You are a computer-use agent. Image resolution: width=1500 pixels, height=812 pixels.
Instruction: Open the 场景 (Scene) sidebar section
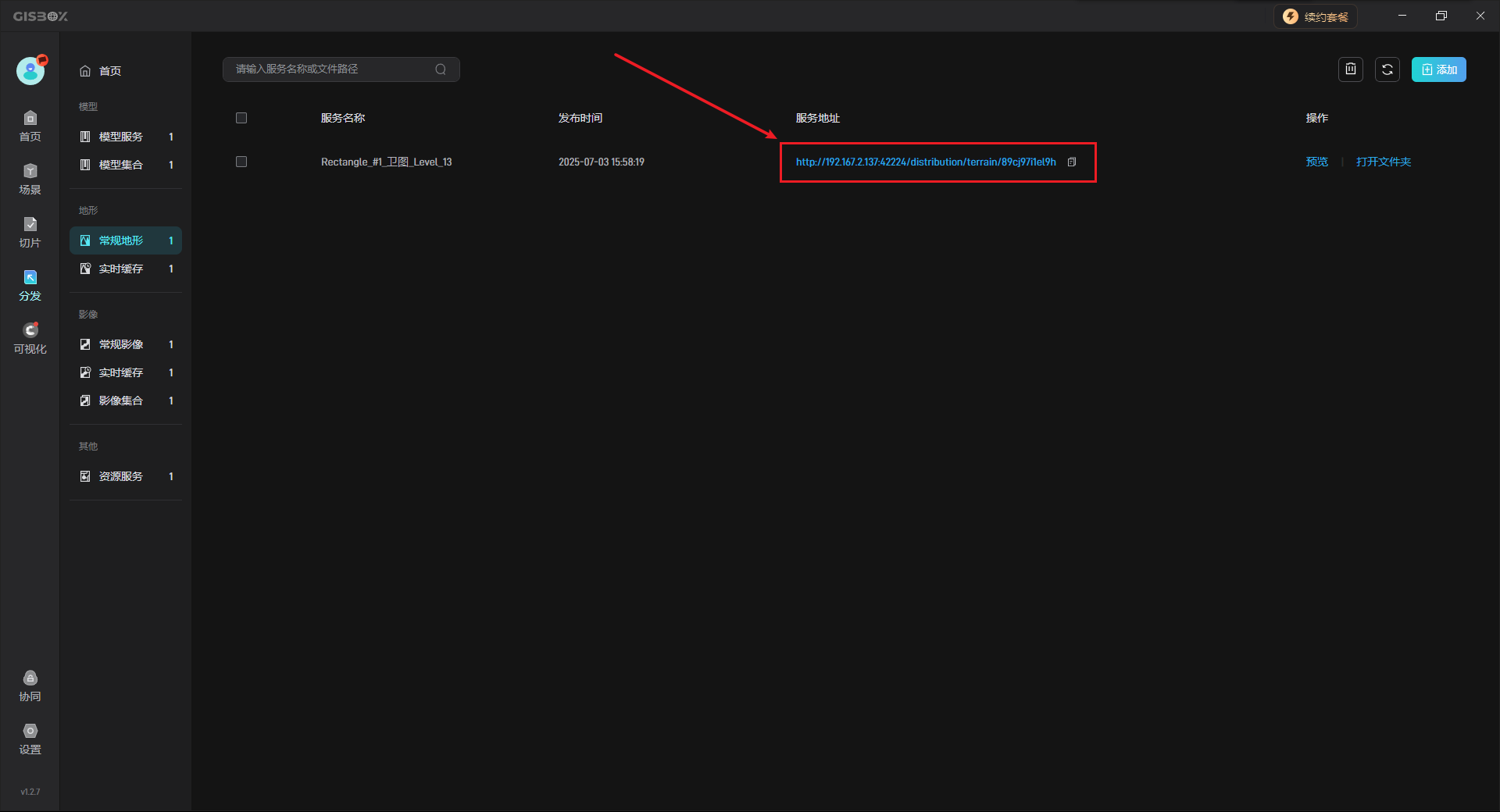[30, 179]
